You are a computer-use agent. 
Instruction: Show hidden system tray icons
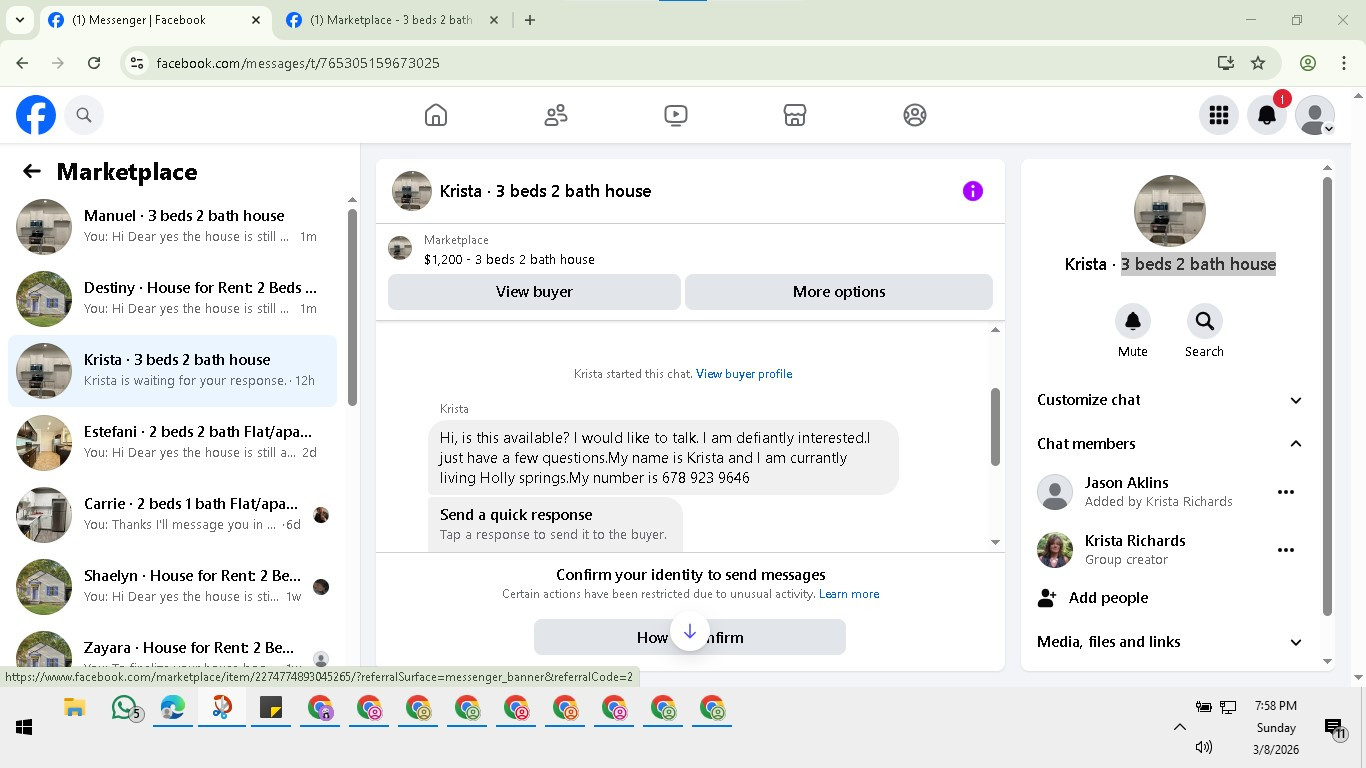pyautogui.click(x=1179, y=727)
